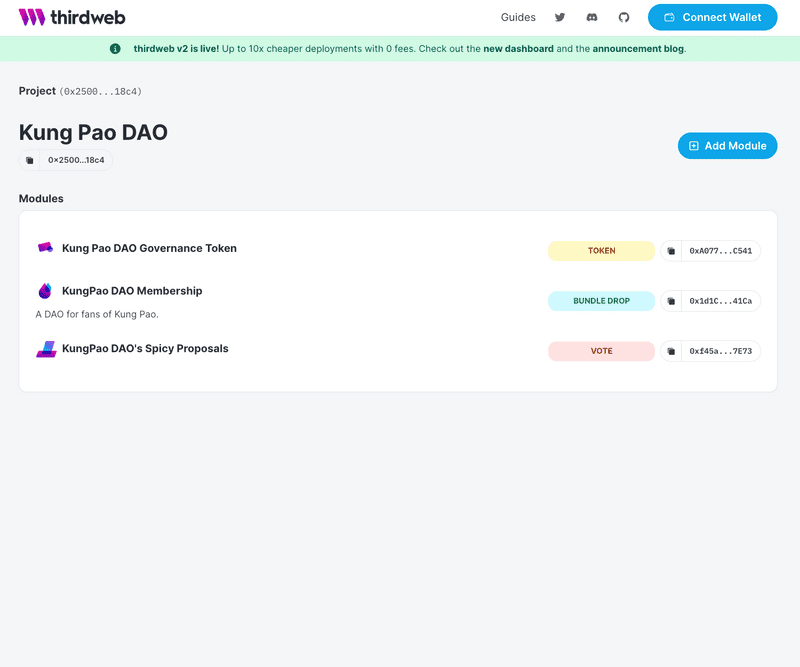The image size is (800, 667).
Task: Open Kung Pao DAO Governance Token module
Action: [149, 248]
